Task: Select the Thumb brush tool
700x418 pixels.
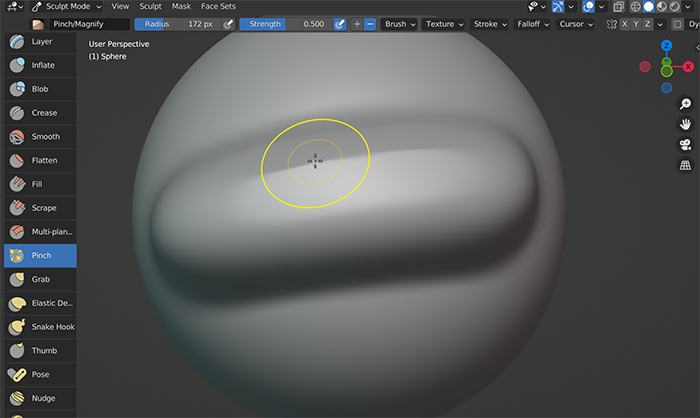Action: point(40,351)
